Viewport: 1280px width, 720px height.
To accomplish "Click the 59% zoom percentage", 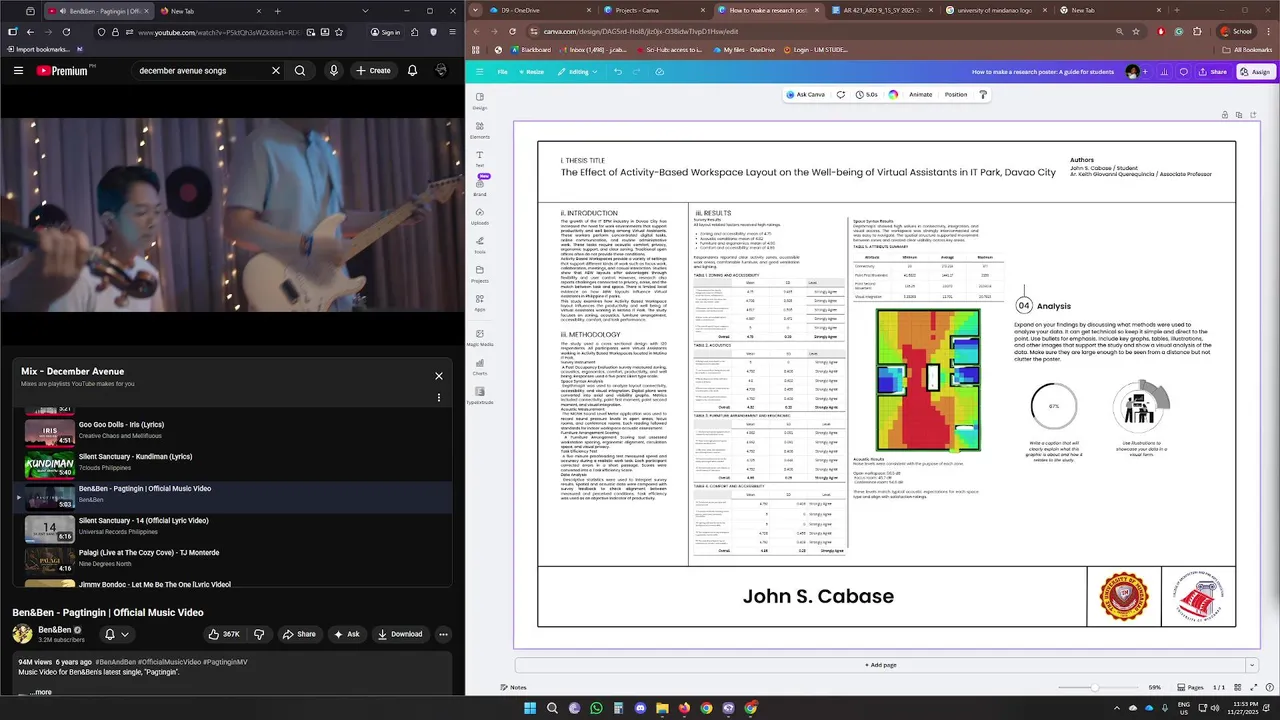I will pos(1155,687).
